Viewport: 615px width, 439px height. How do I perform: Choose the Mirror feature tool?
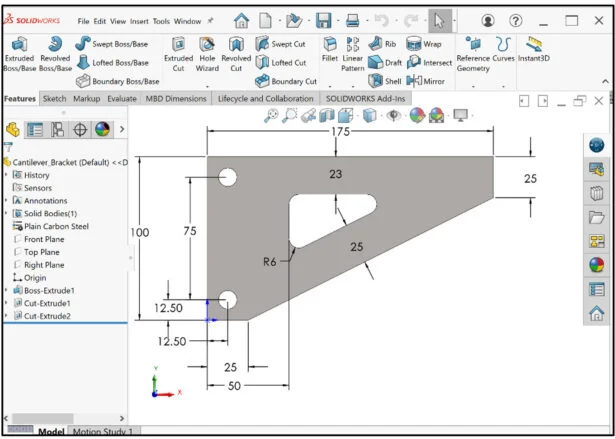(425, 81)
